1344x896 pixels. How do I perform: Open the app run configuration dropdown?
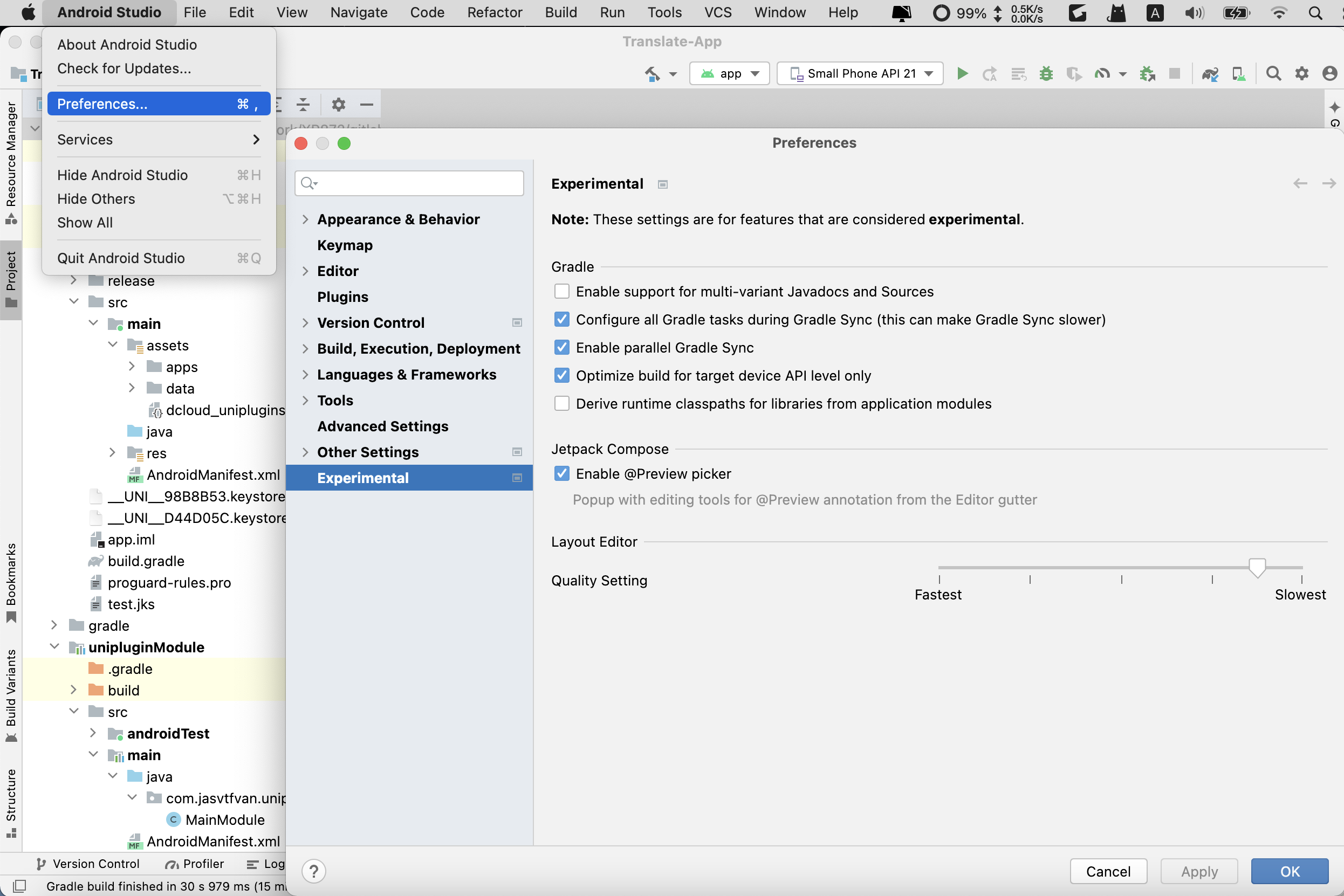730,73
